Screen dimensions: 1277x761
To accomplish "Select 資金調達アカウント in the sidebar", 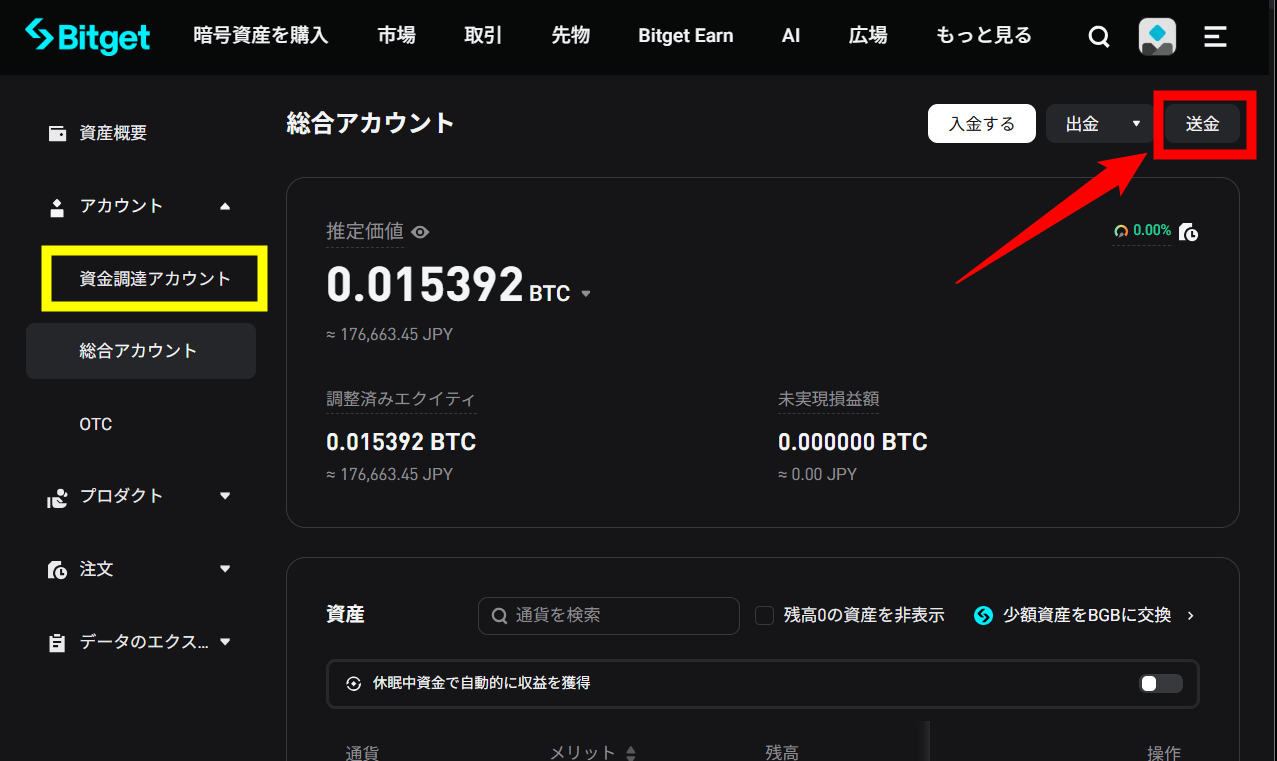I will [x=155, y=279].
